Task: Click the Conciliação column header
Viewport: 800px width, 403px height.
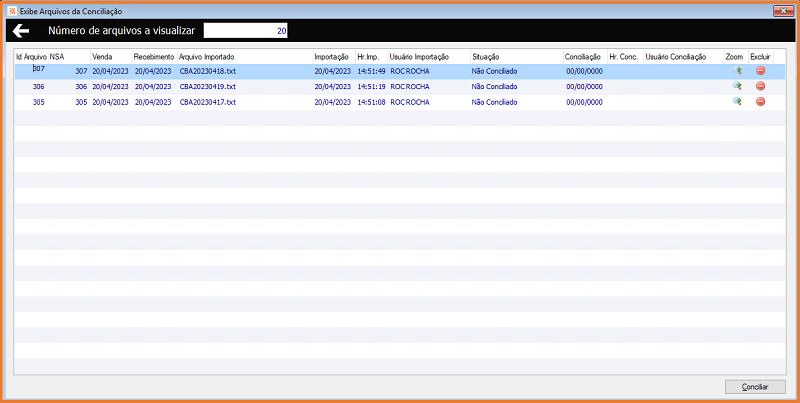Action: point(585,57)
